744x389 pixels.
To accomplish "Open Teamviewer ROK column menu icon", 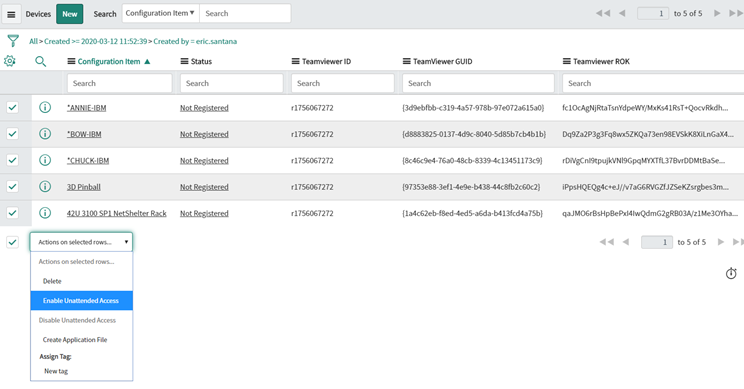I will [x=567, y=61].
